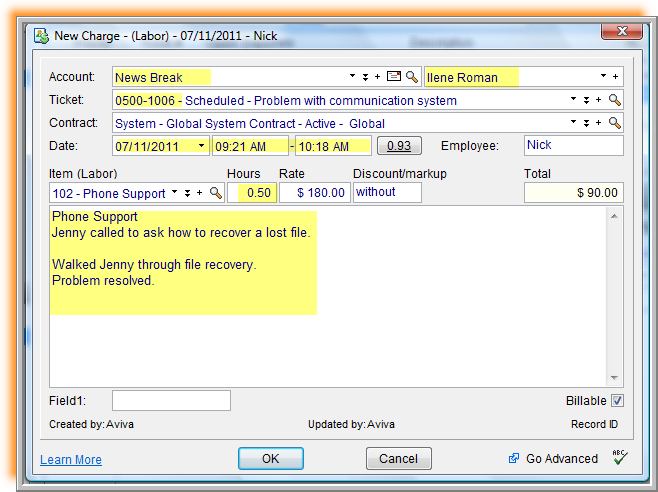The height and width of the screenshot is (492, 658).
Task: Click the Contract row search magnifier
Action: click(615, 123)
